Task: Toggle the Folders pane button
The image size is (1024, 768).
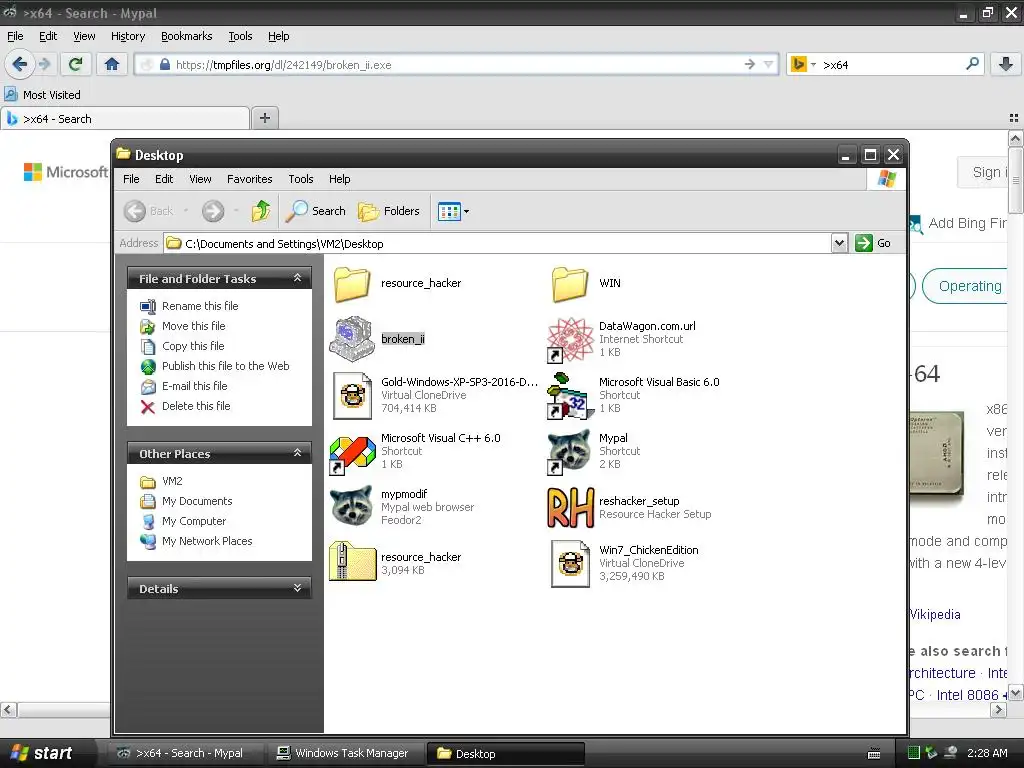Action: click(x=389, y=211)
